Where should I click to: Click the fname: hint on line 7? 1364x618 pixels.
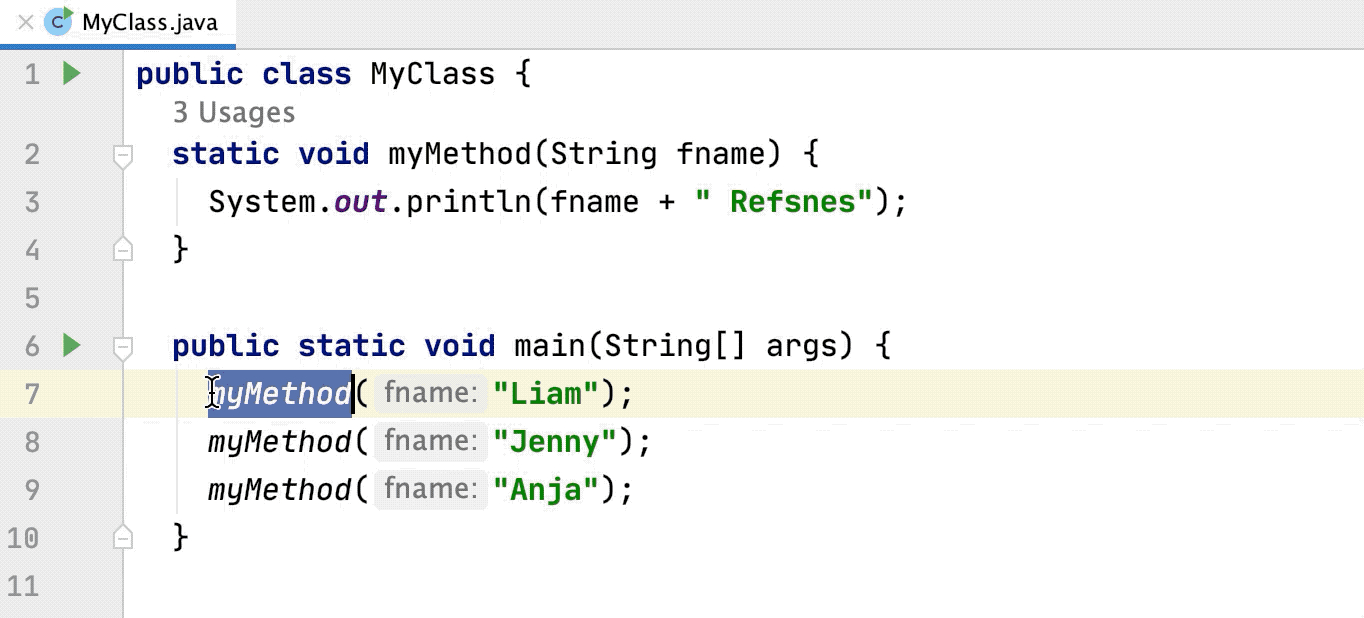click(430, 393)
